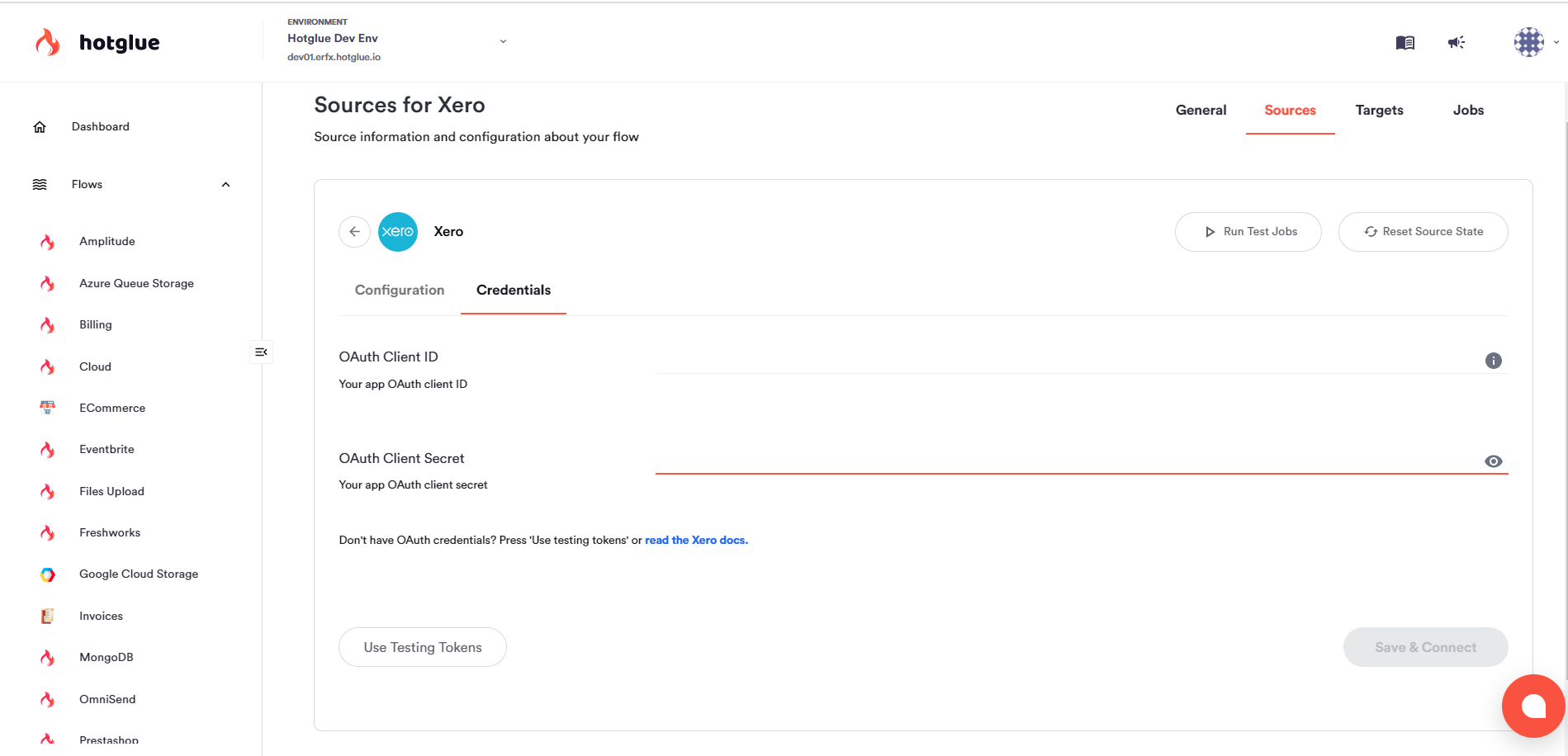
Task: Click the Dashboard home icon
Action: coord(40,127)
